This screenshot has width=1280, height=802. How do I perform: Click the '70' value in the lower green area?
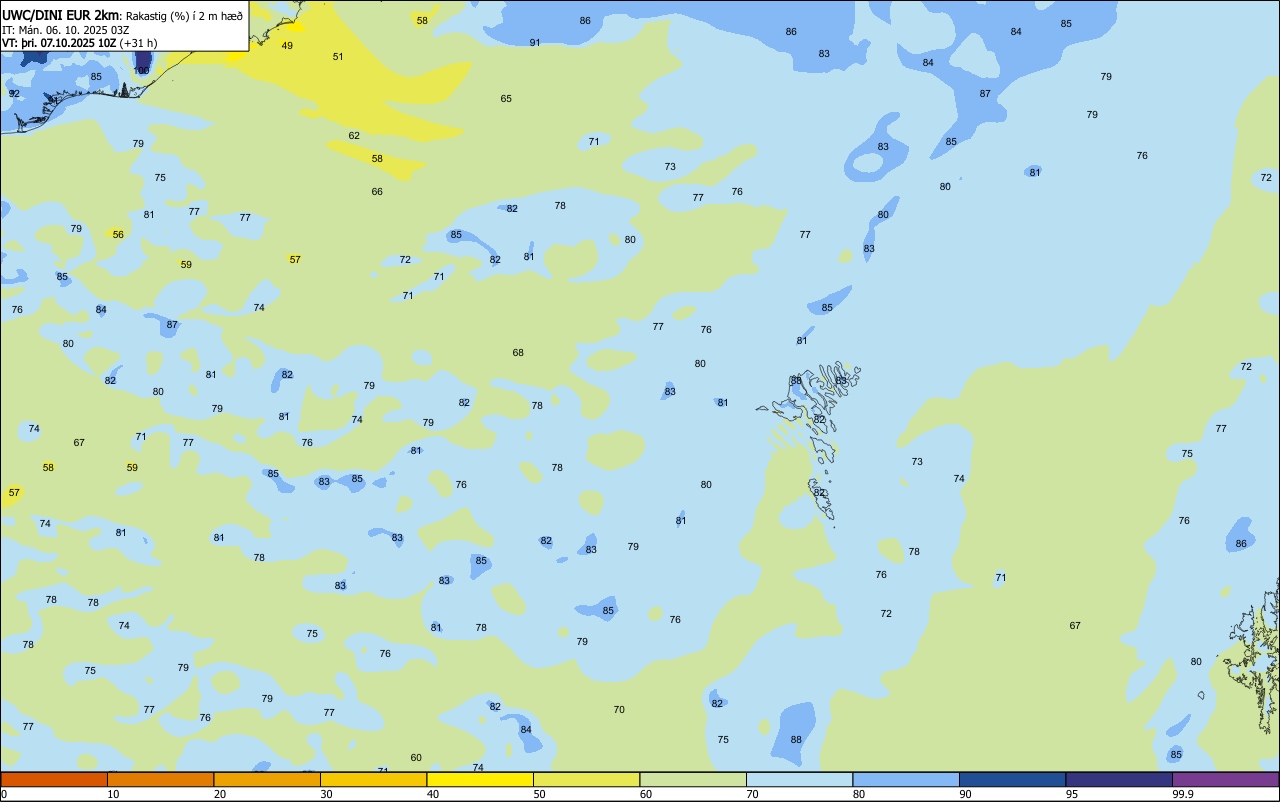tap(619, 710)
